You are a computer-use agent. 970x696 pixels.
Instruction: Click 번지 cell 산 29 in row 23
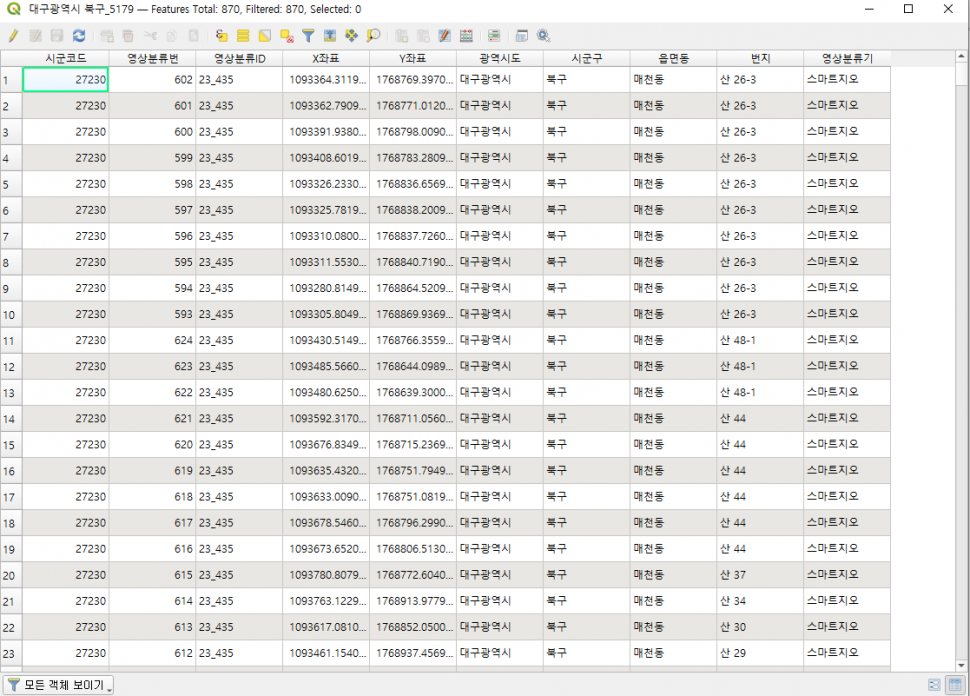tap(760, 653)
